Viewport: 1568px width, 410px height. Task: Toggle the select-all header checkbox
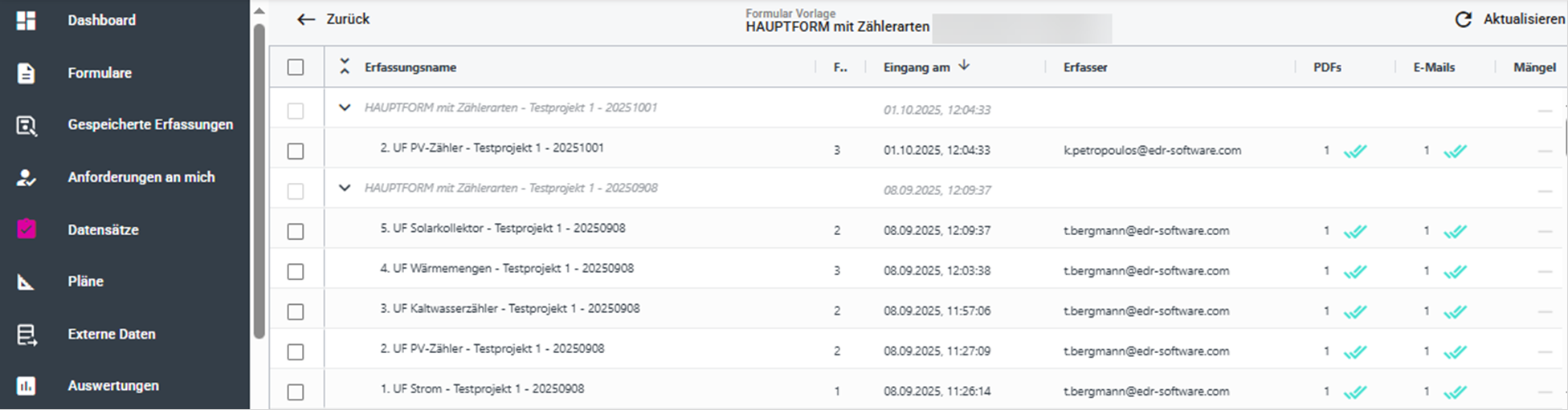[296, 67]
